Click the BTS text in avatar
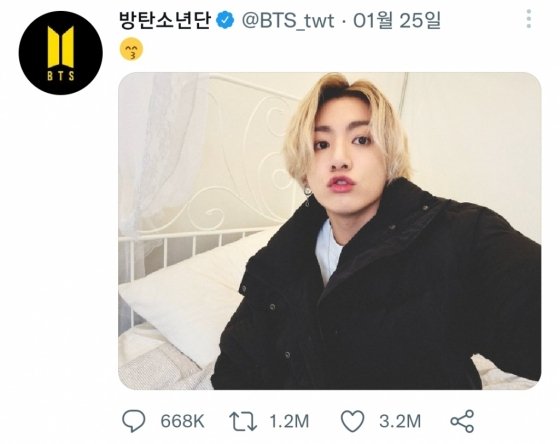This screenshot has height=444, width=560. (61, 76)
